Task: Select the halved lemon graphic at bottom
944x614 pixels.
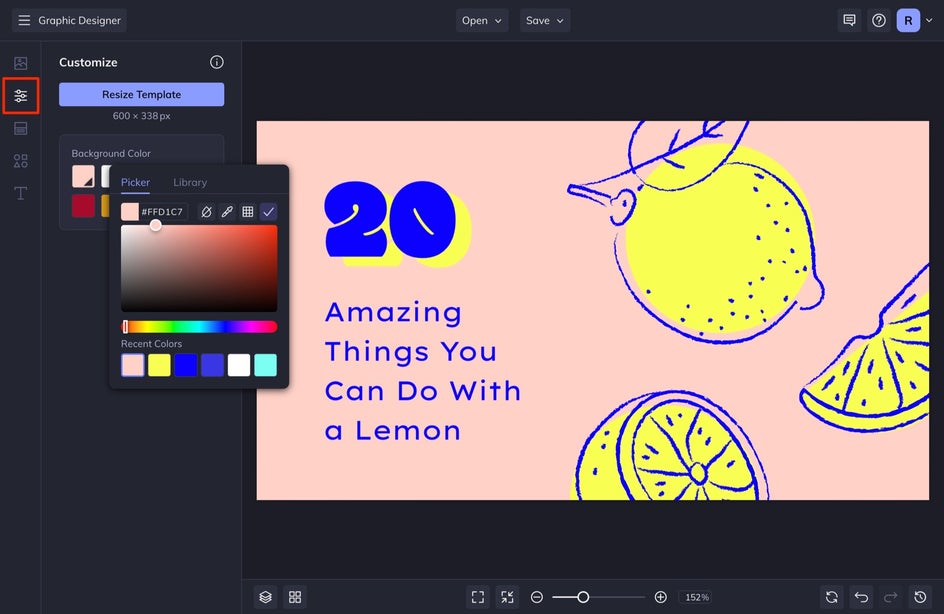Action: pyautogui.click(x=669, y=446)
